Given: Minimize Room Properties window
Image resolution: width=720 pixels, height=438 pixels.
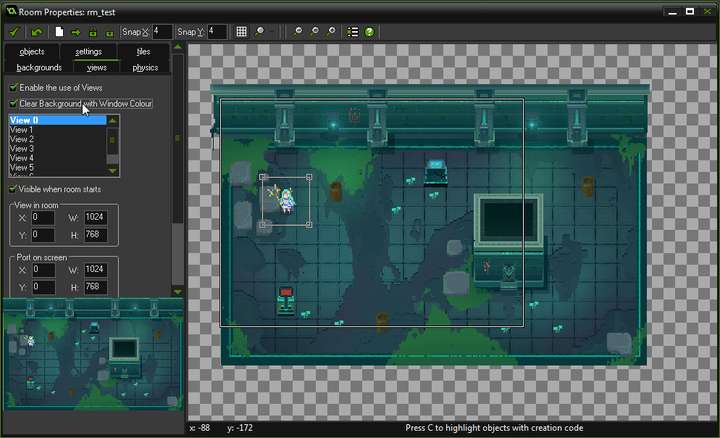Looking at the screenshot, I should point(673,12).
